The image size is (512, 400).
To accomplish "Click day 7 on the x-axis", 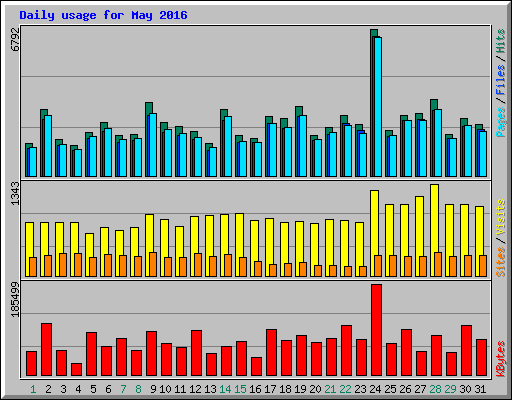I will click(x=123, y=389).
